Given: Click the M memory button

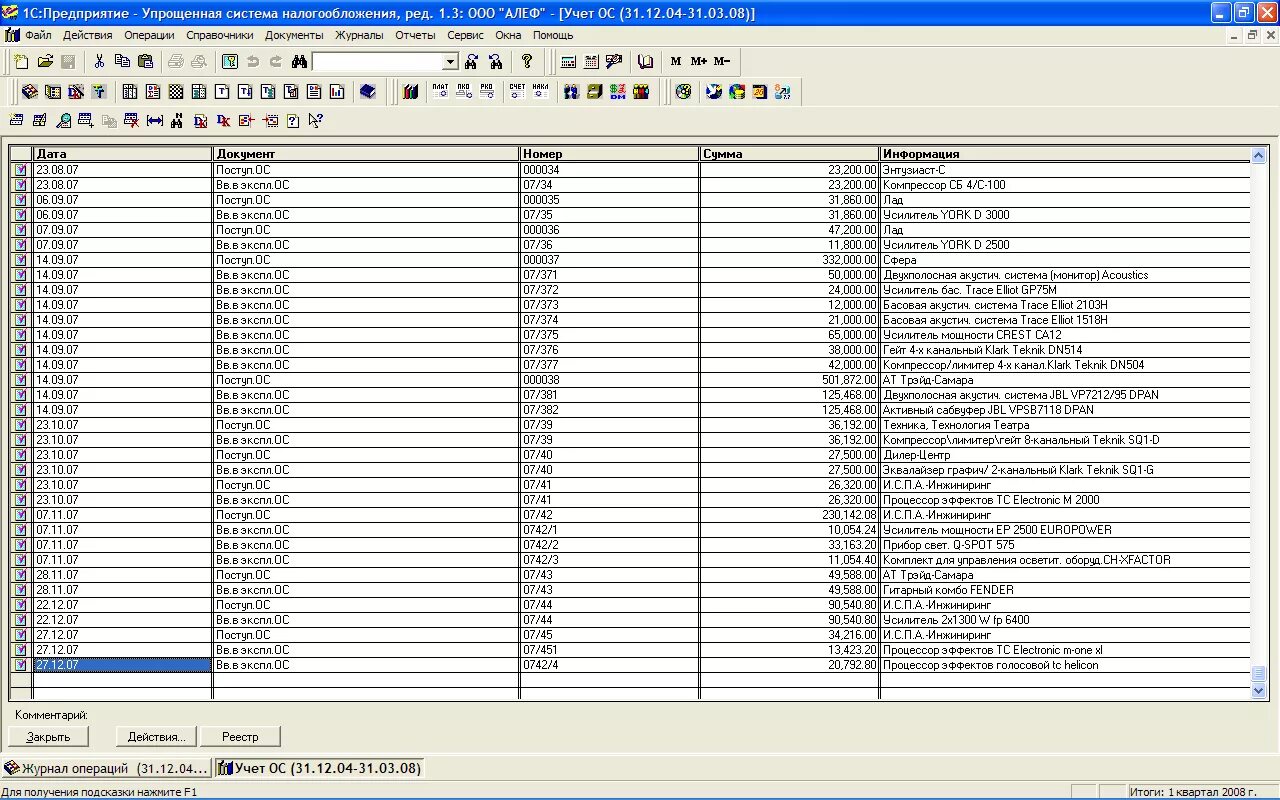Looking at the screenshot, I should tap(676, 61).
